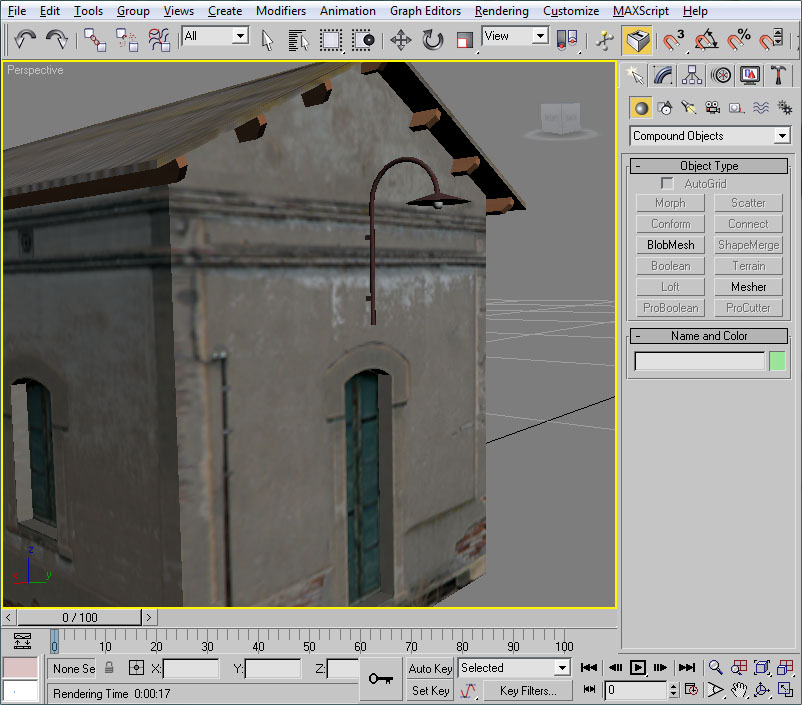Click the green object color swatch
Image resolution: width=802 pixels, height=705 pixels.
coord(777,362)
